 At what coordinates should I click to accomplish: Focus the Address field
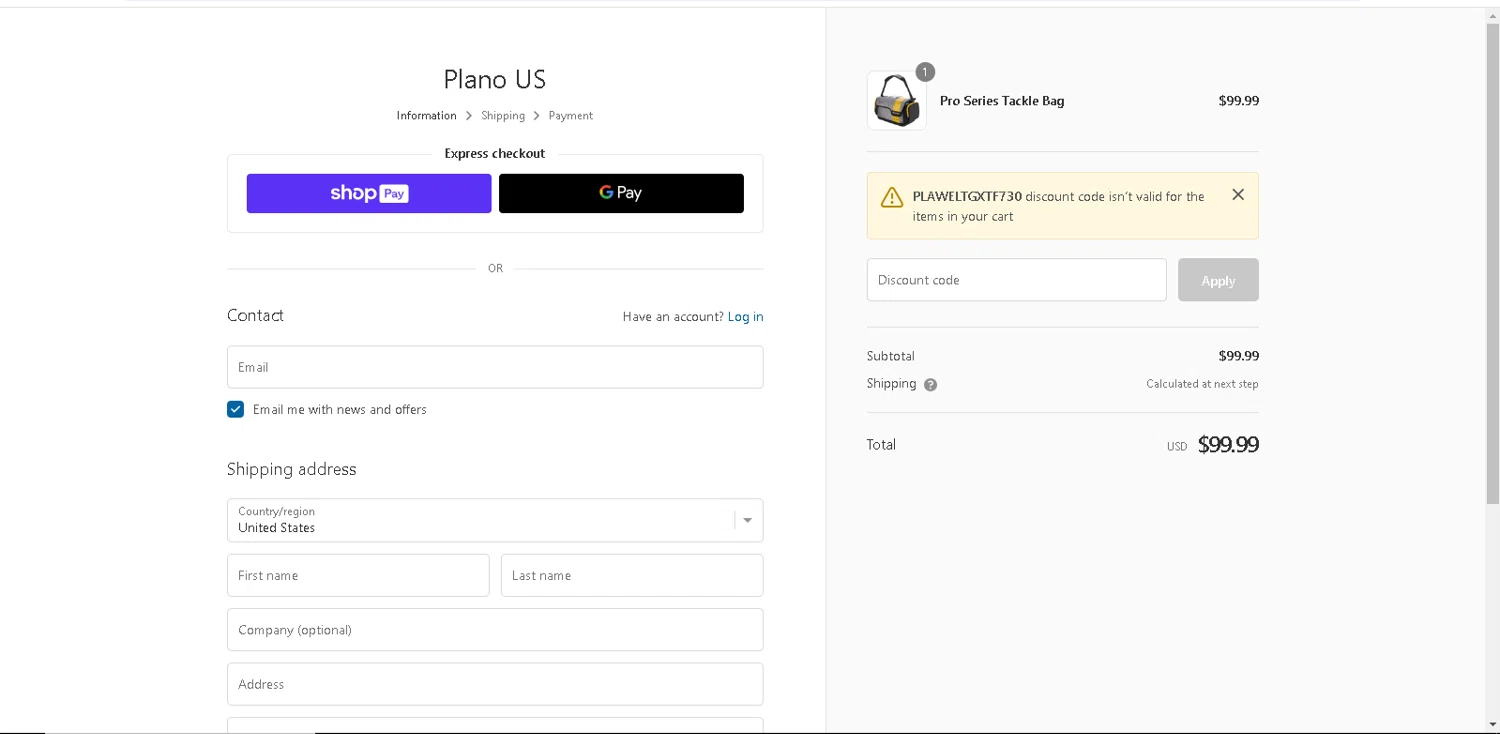click(495, 684)
